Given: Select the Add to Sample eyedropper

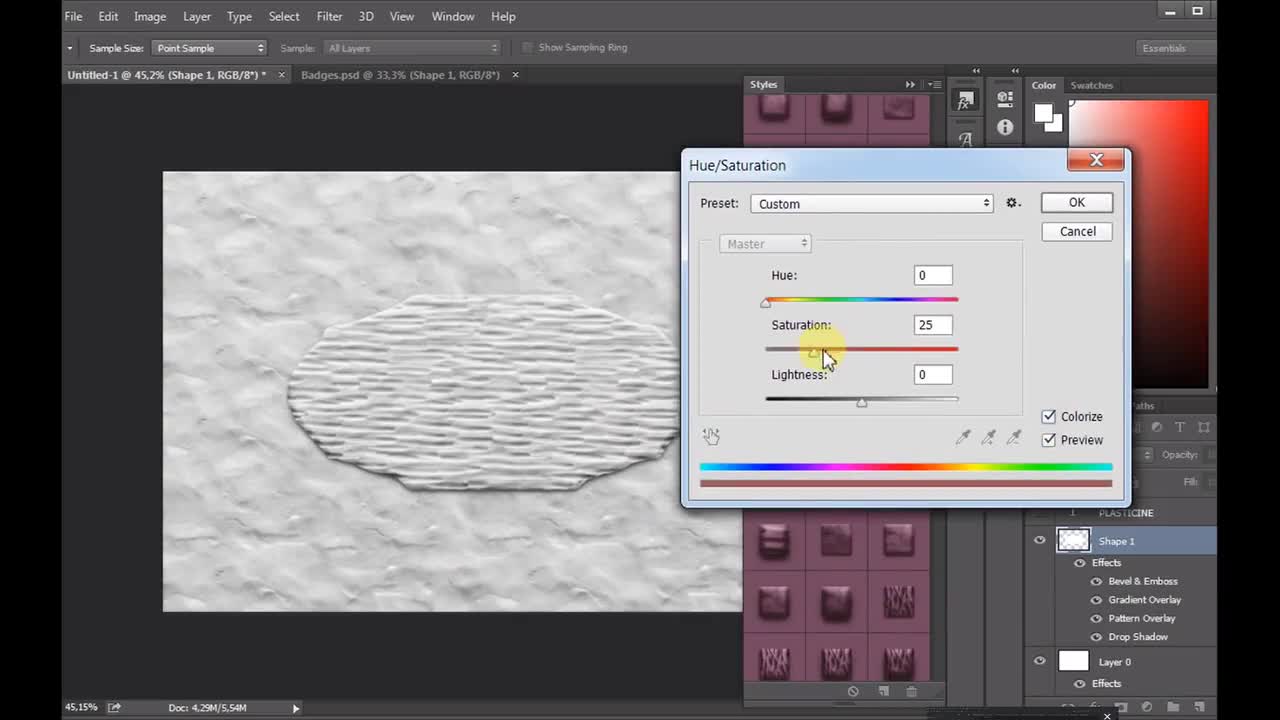Looking at the screenshot, I should click(989, 437).
